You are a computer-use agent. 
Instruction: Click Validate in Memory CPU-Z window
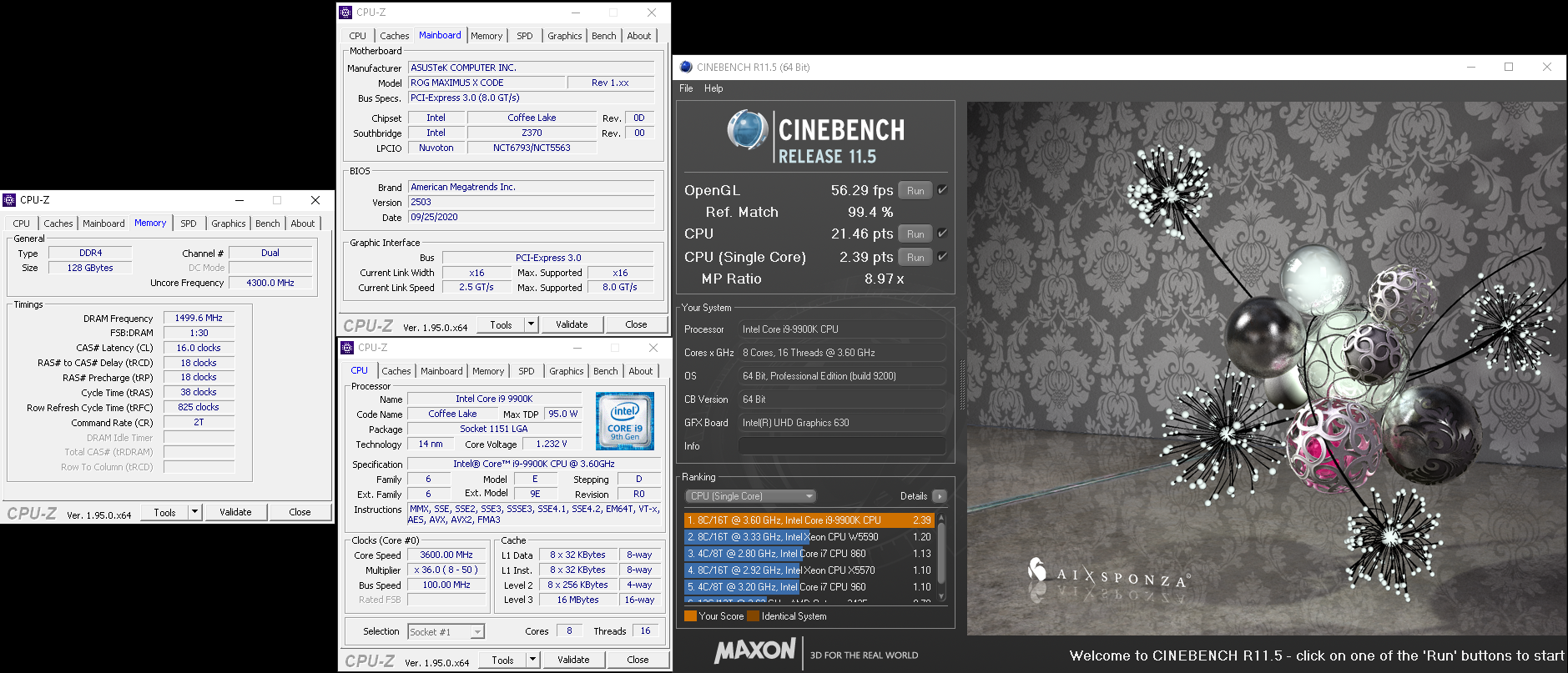(x=235, y=512)
